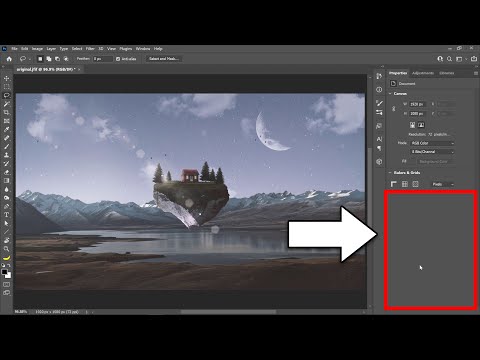
Task: Open the Properties panel options menu
Action: [x=476, y=73]
